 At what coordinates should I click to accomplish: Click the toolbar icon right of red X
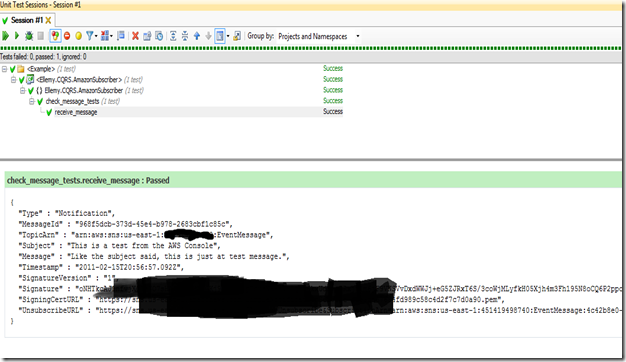coord(147,36)
